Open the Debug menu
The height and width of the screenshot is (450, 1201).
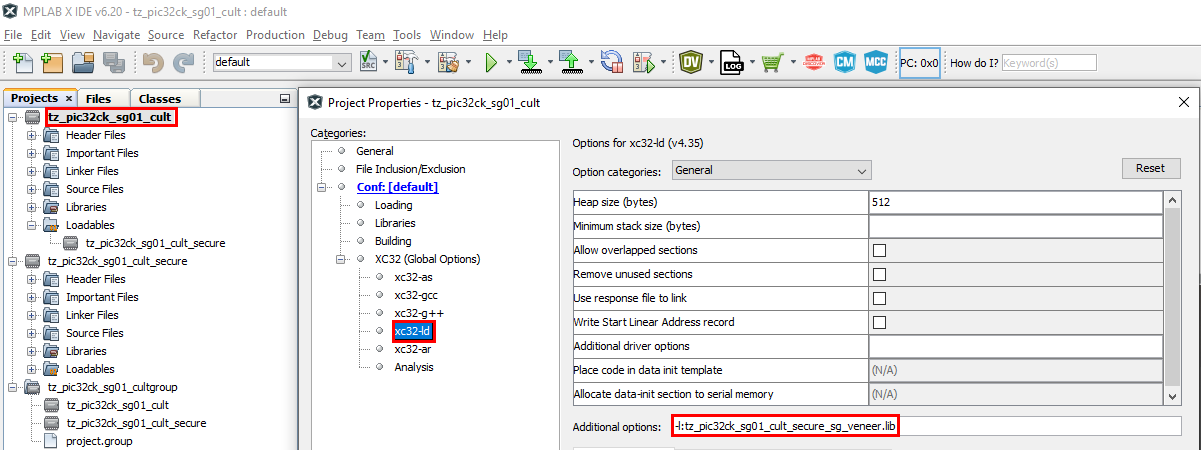pos(330,34)
